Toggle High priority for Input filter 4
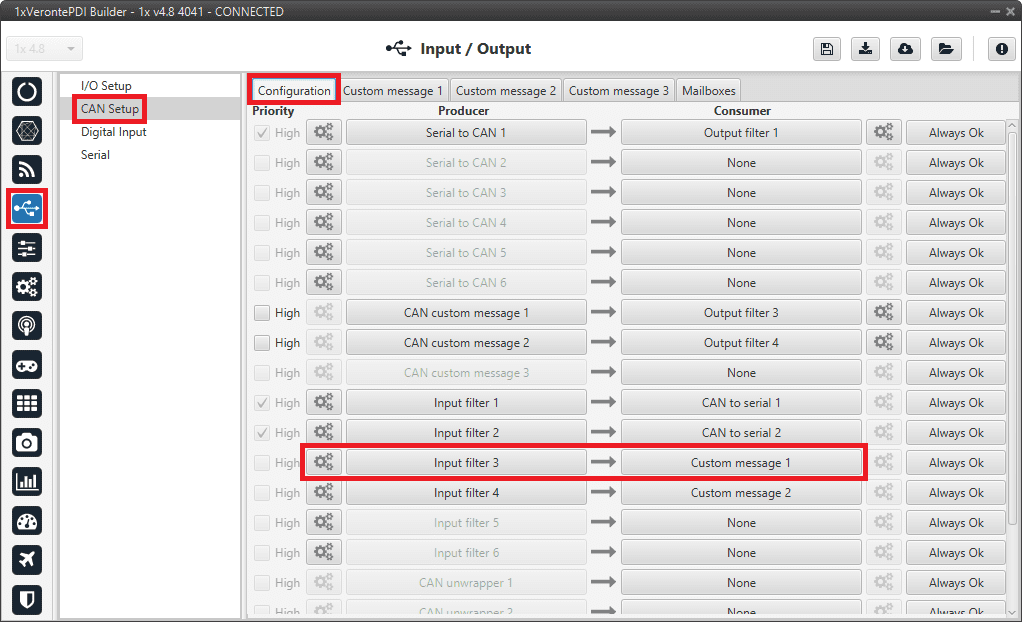 [262, 493]
